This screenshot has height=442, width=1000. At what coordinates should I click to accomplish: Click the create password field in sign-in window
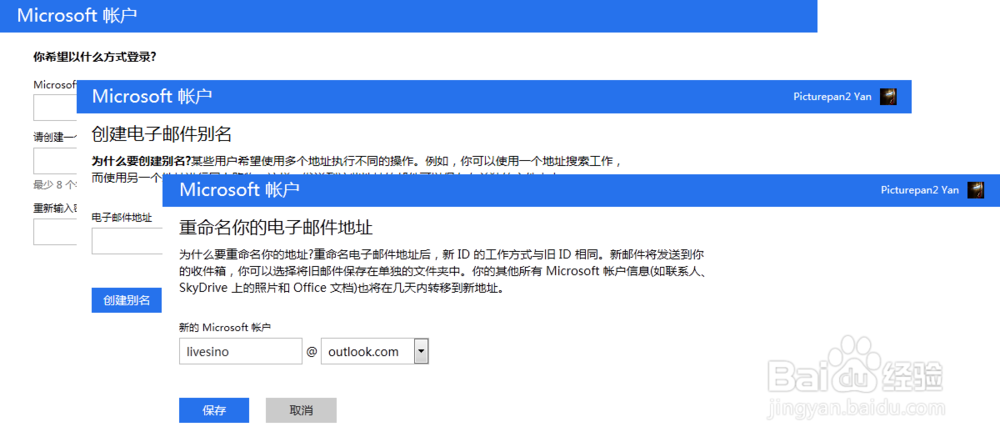click(55, 161)
